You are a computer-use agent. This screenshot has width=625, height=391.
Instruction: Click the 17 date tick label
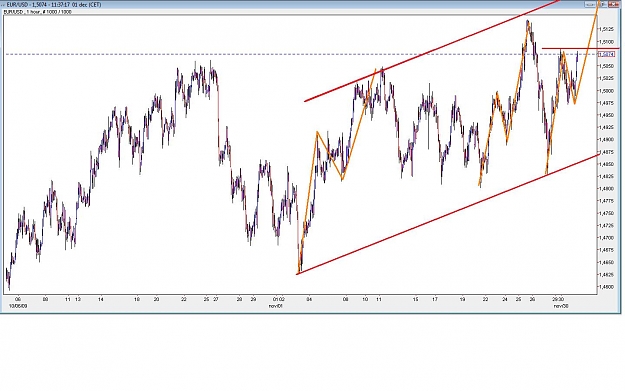435,299
